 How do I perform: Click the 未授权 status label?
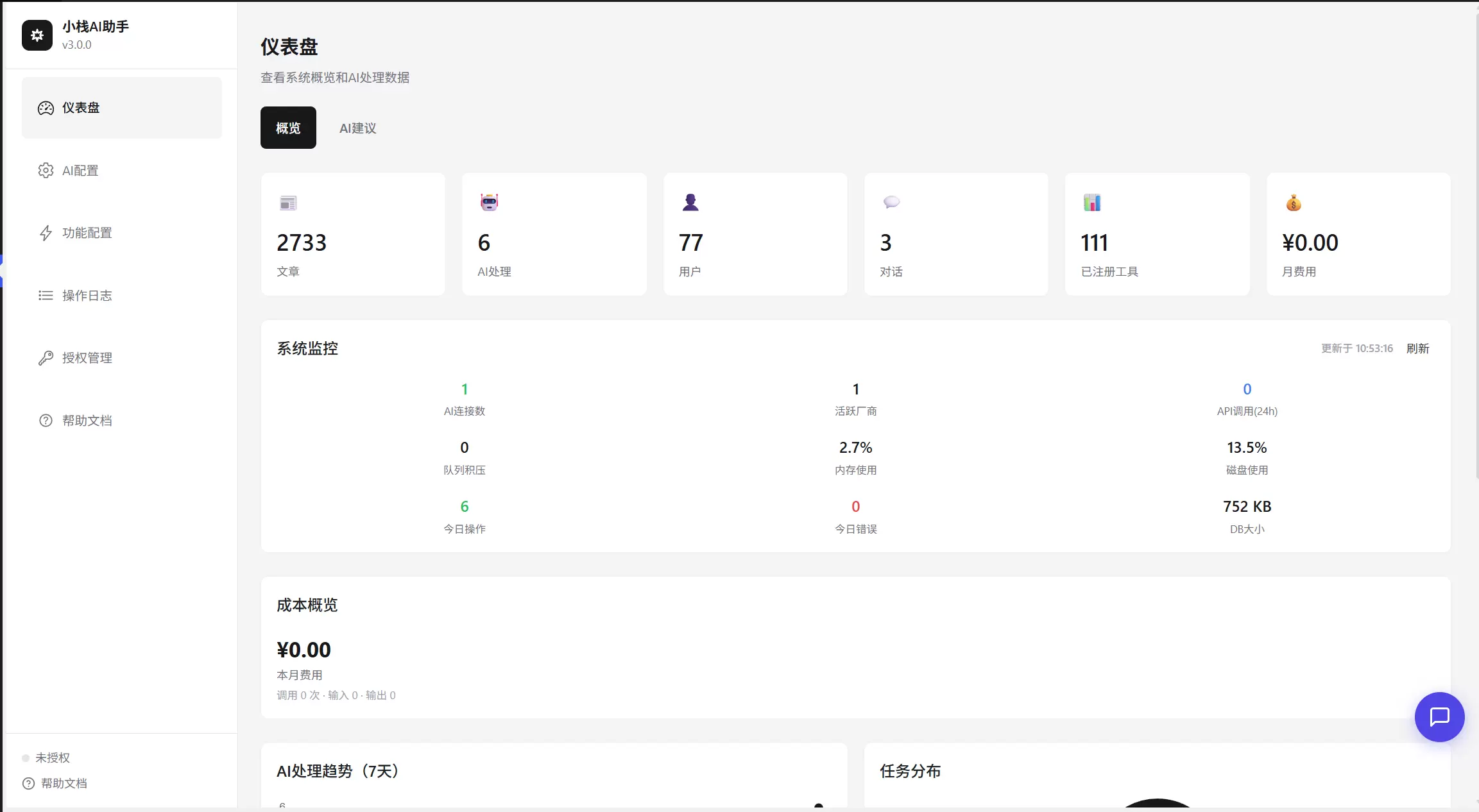(53, 758)
